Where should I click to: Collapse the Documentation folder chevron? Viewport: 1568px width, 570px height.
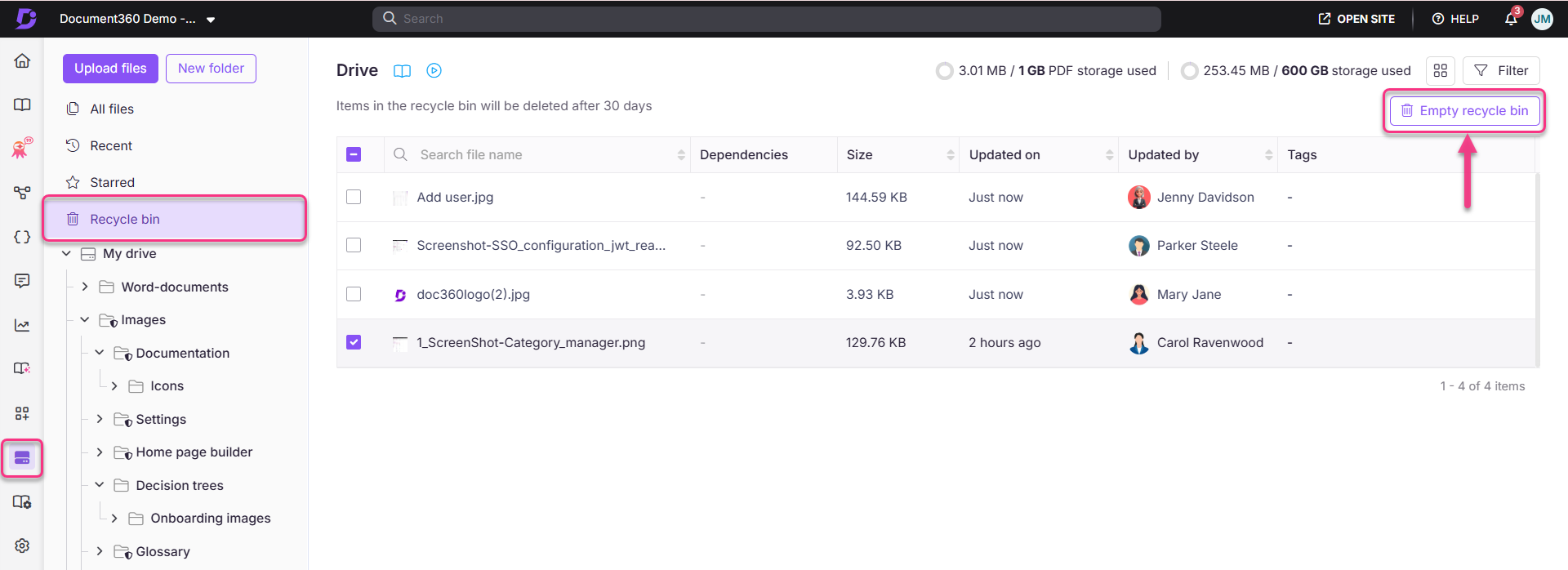[100, 353]
